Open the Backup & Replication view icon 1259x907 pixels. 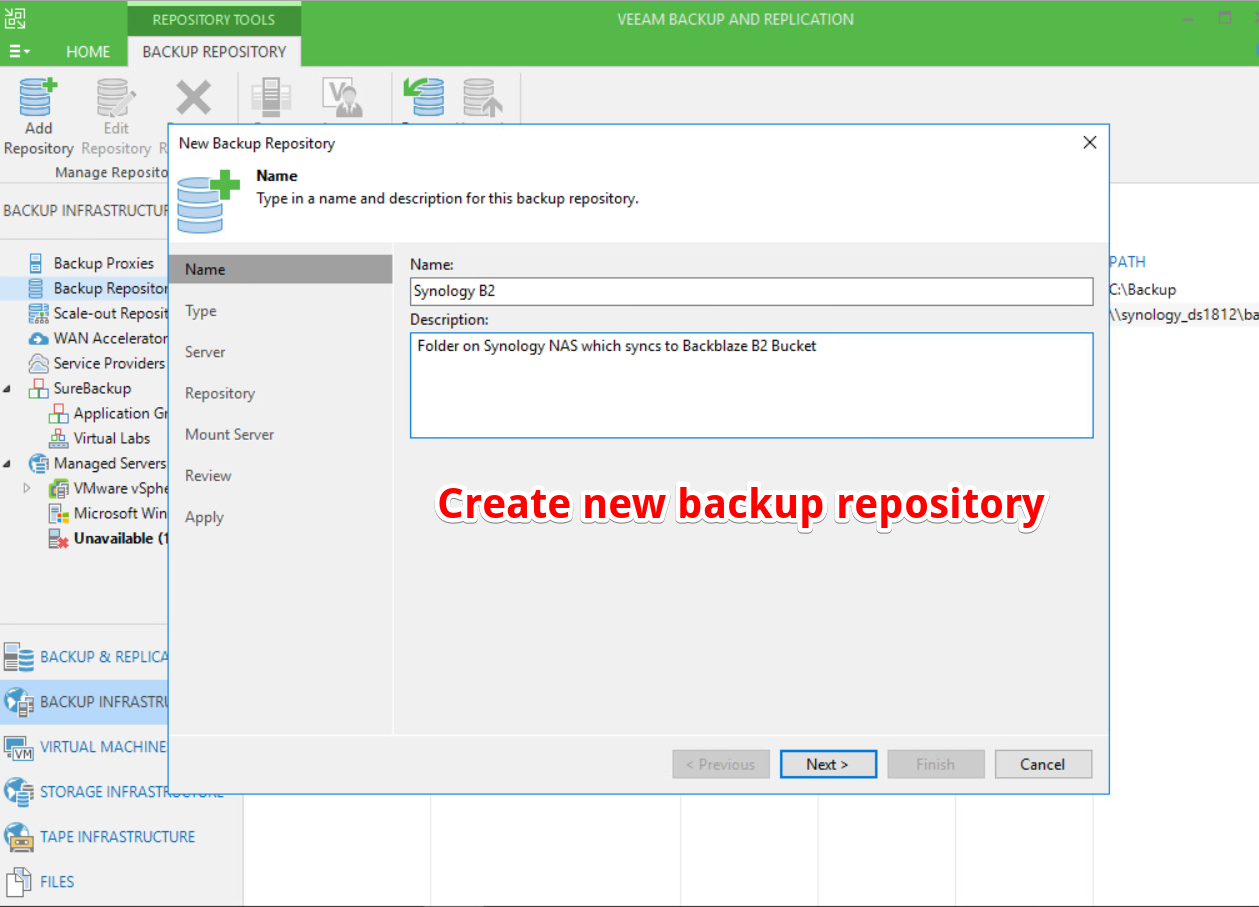(18, 657)
